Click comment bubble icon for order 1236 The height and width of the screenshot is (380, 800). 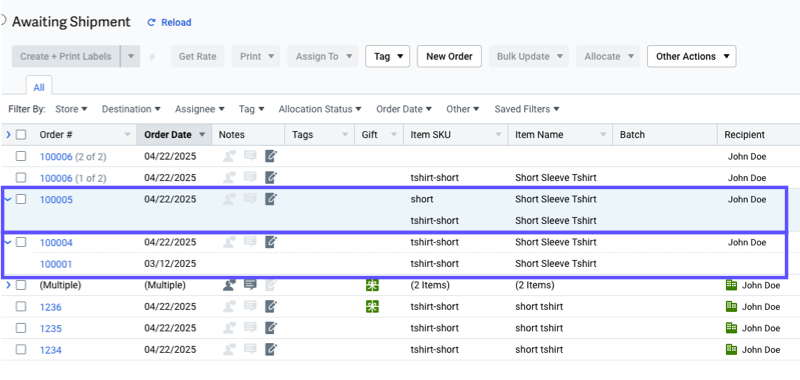pyautogui.click(x=250, y=307)
